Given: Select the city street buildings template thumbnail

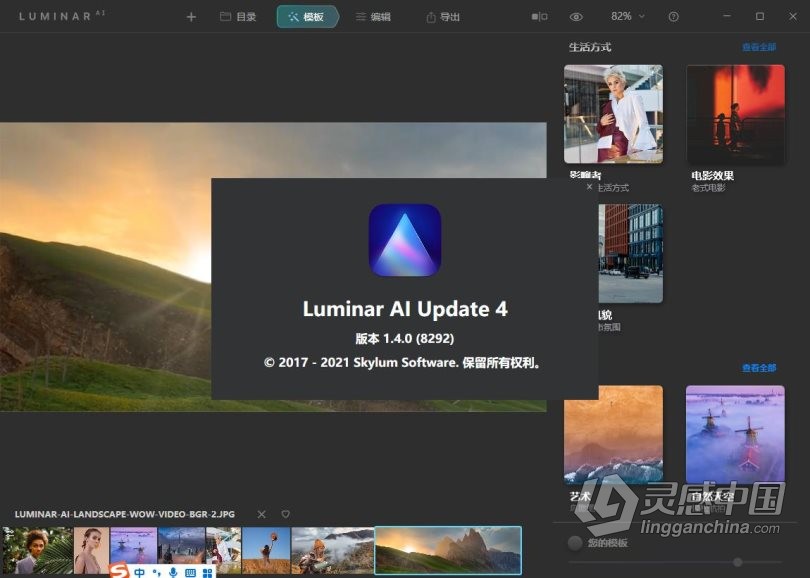Looking at the screenshot, I should (631, 253).
